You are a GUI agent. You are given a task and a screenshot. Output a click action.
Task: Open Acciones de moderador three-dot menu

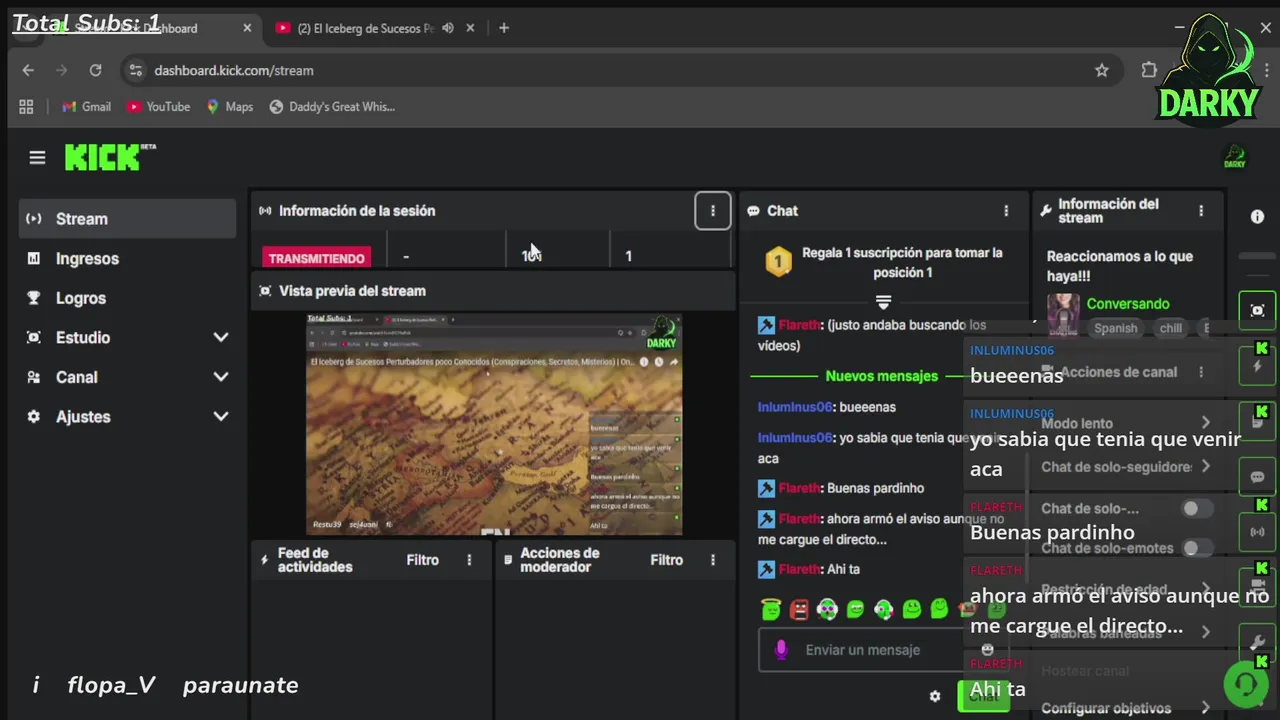click(712, 560)
